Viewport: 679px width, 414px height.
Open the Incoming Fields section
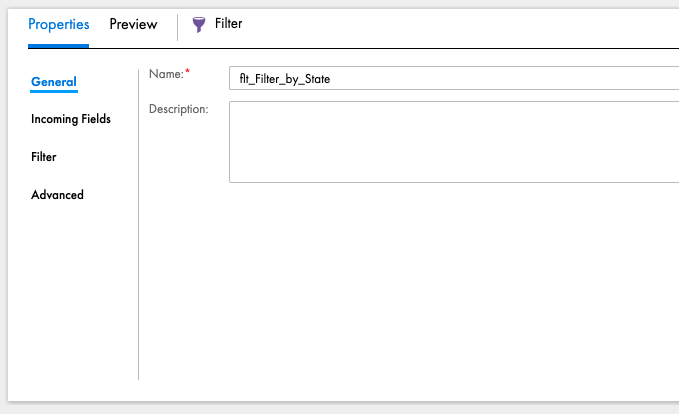click(x=71, y=119)
